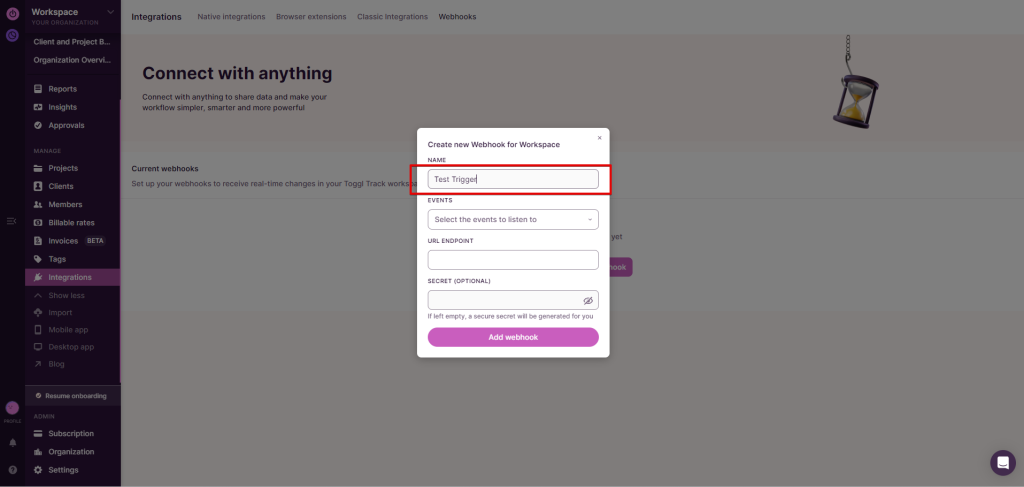Screen dimensions: 1024x487
Task: Focus the webhook Name field
Action: tap(513, 179)
